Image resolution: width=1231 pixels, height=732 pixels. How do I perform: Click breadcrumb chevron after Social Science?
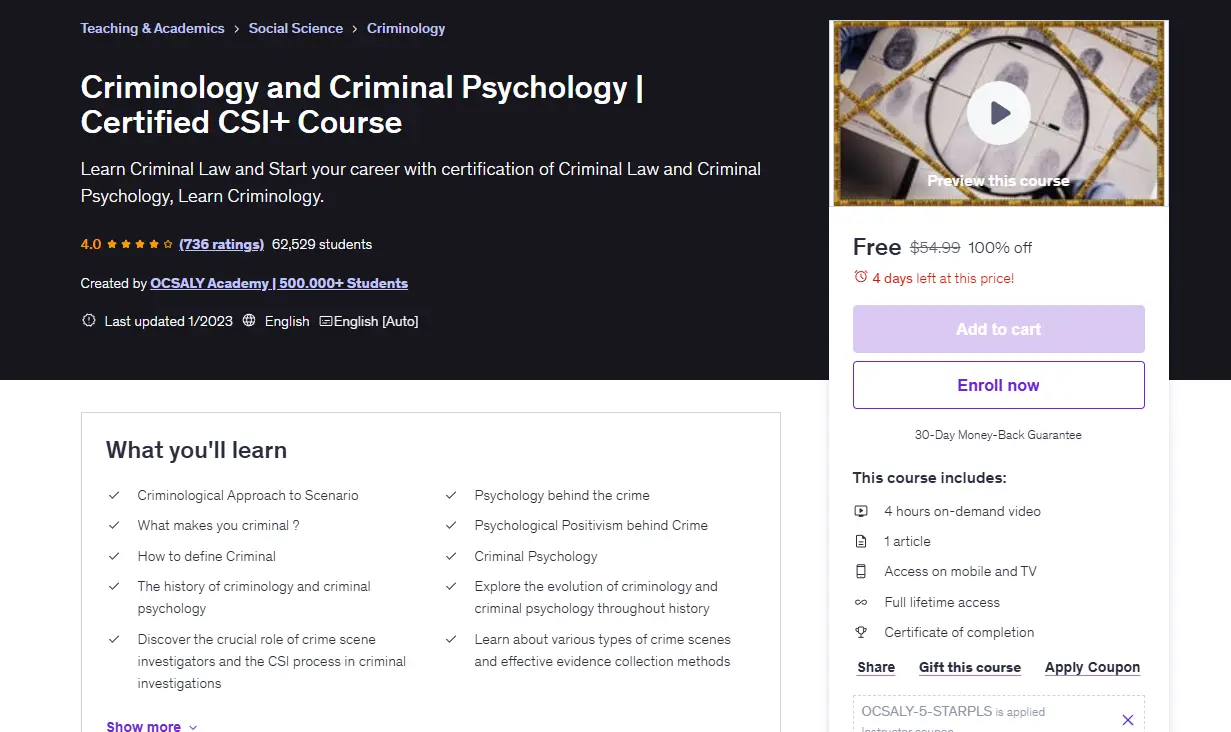coord(355,29)
